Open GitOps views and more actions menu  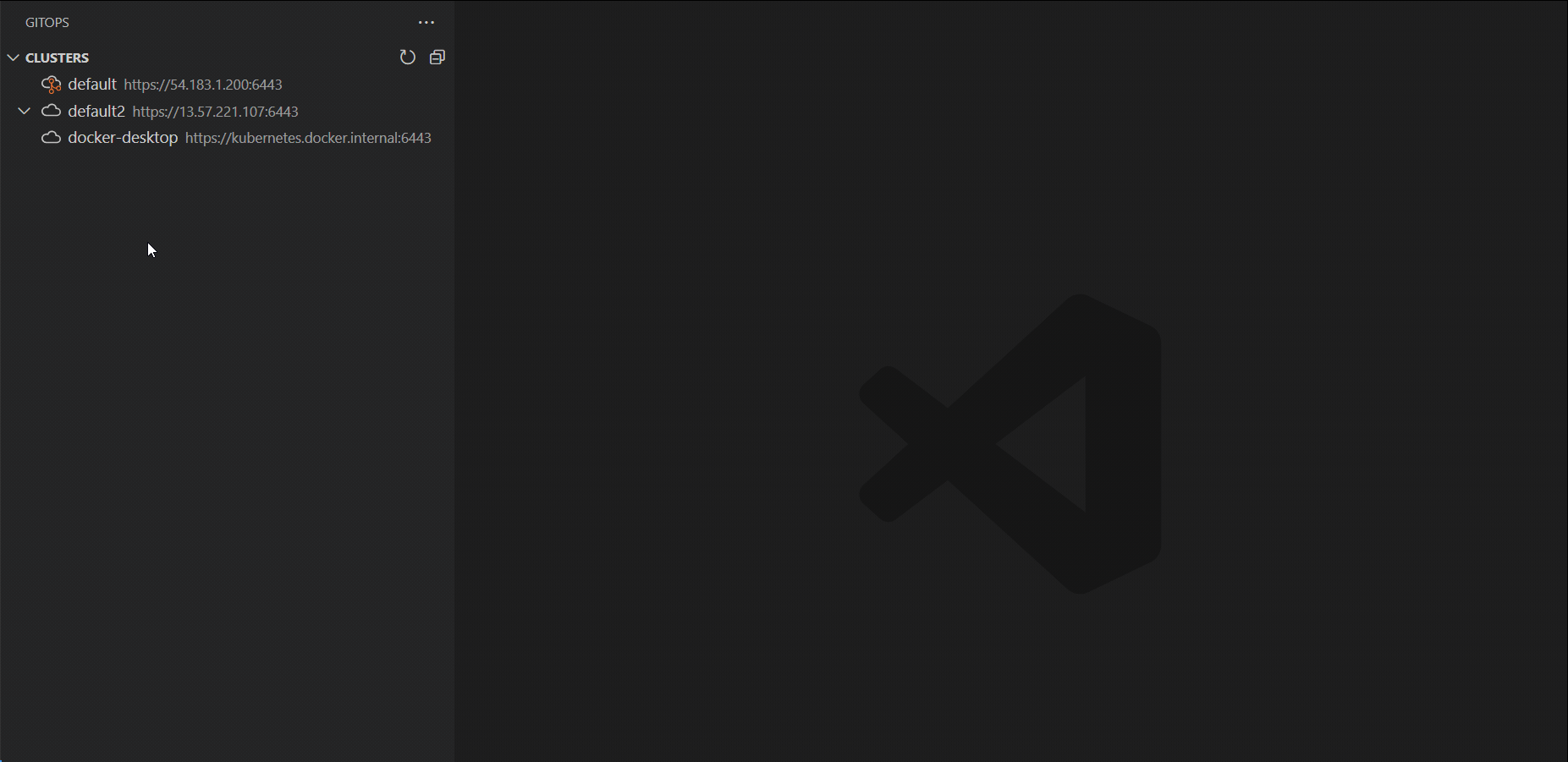coord(426,23)
